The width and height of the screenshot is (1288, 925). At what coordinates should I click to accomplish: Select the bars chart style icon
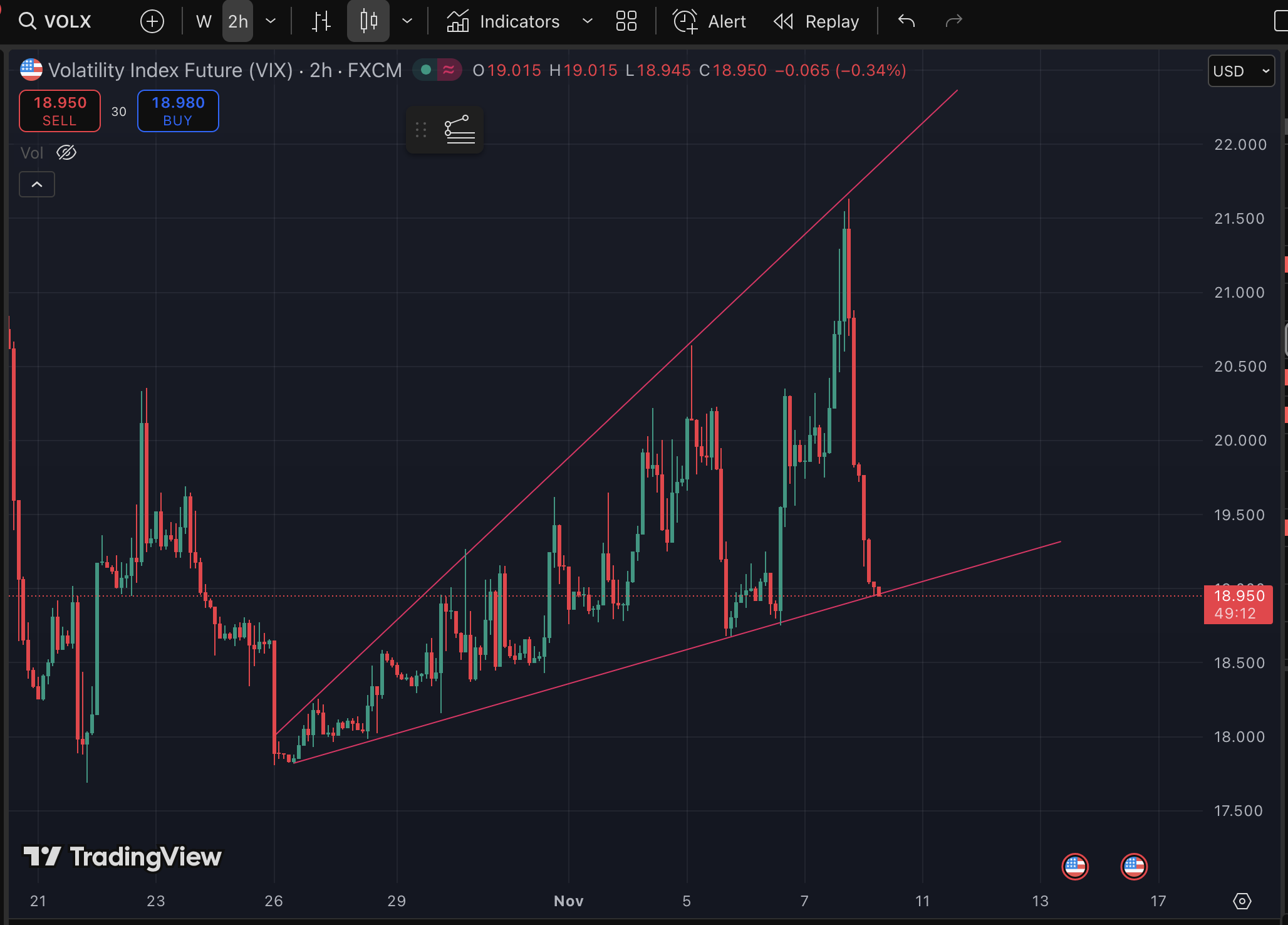[x=321, y=21]
